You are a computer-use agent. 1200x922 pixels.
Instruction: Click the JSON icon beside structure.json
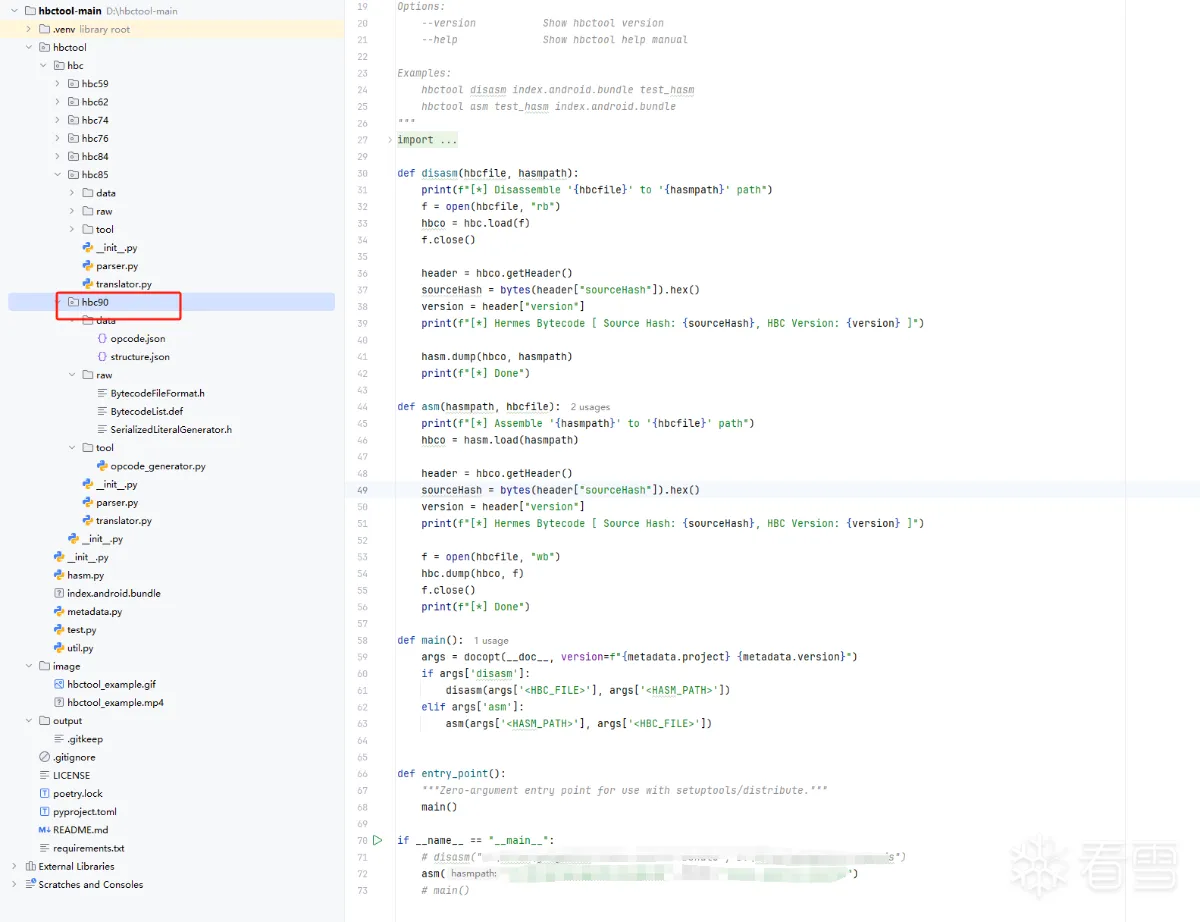coord(102,357)
